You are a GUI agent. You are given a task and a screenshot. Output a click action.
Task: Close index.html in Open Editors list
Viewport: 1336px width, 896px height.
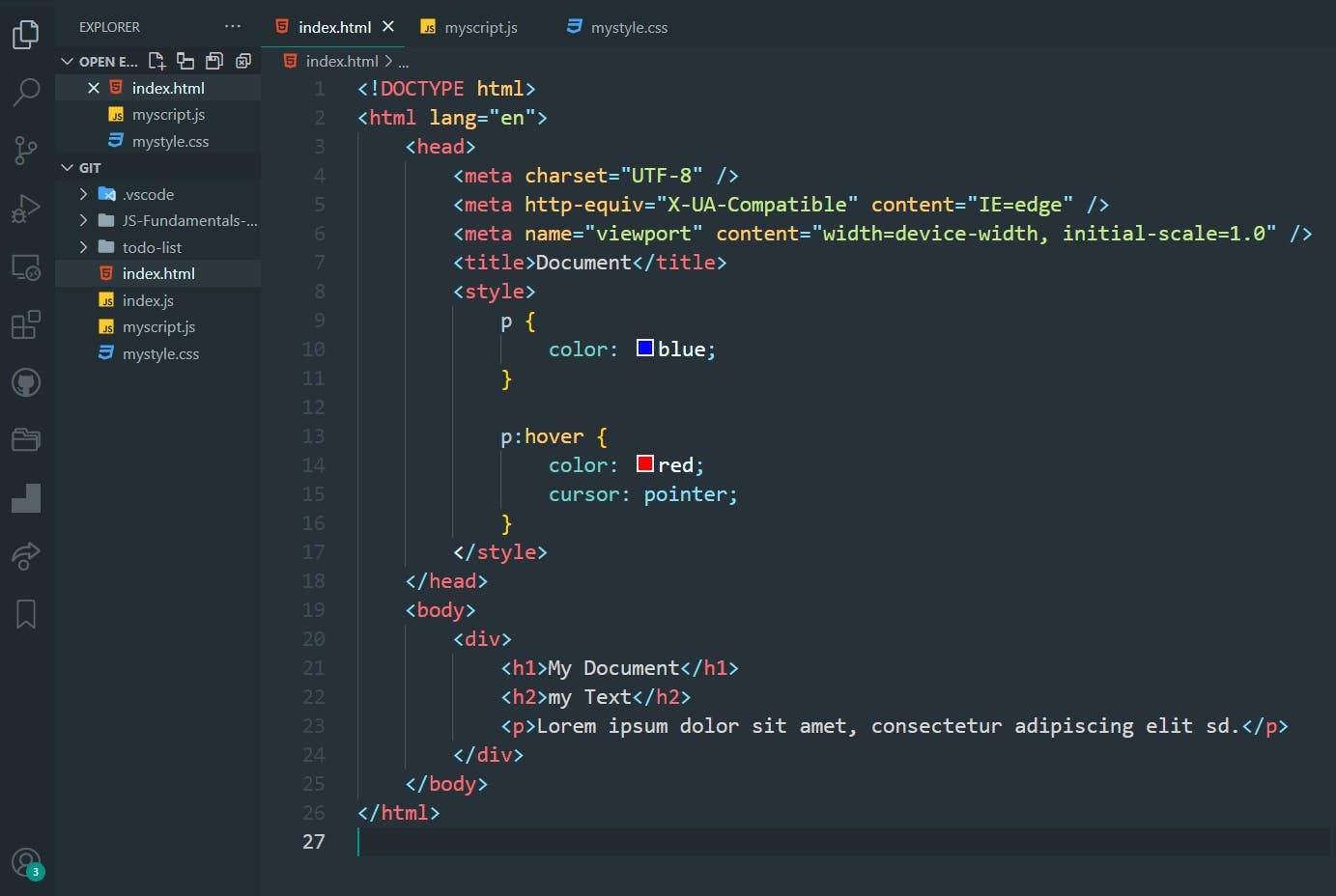pyautogui.click(x=94, y=88)
